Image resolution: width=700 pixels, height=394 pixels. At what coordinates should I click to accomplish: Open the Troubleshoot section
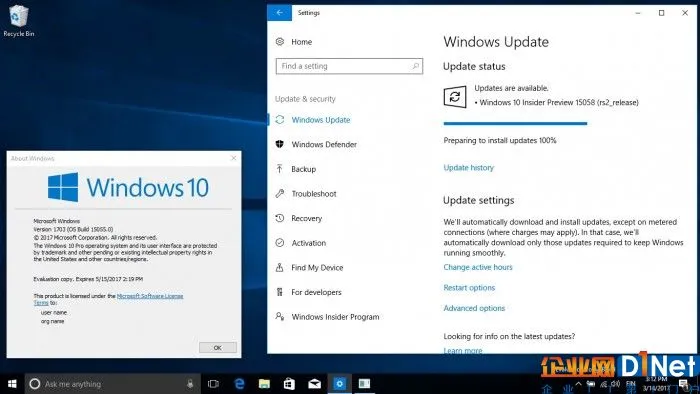[x=314, y=194]
